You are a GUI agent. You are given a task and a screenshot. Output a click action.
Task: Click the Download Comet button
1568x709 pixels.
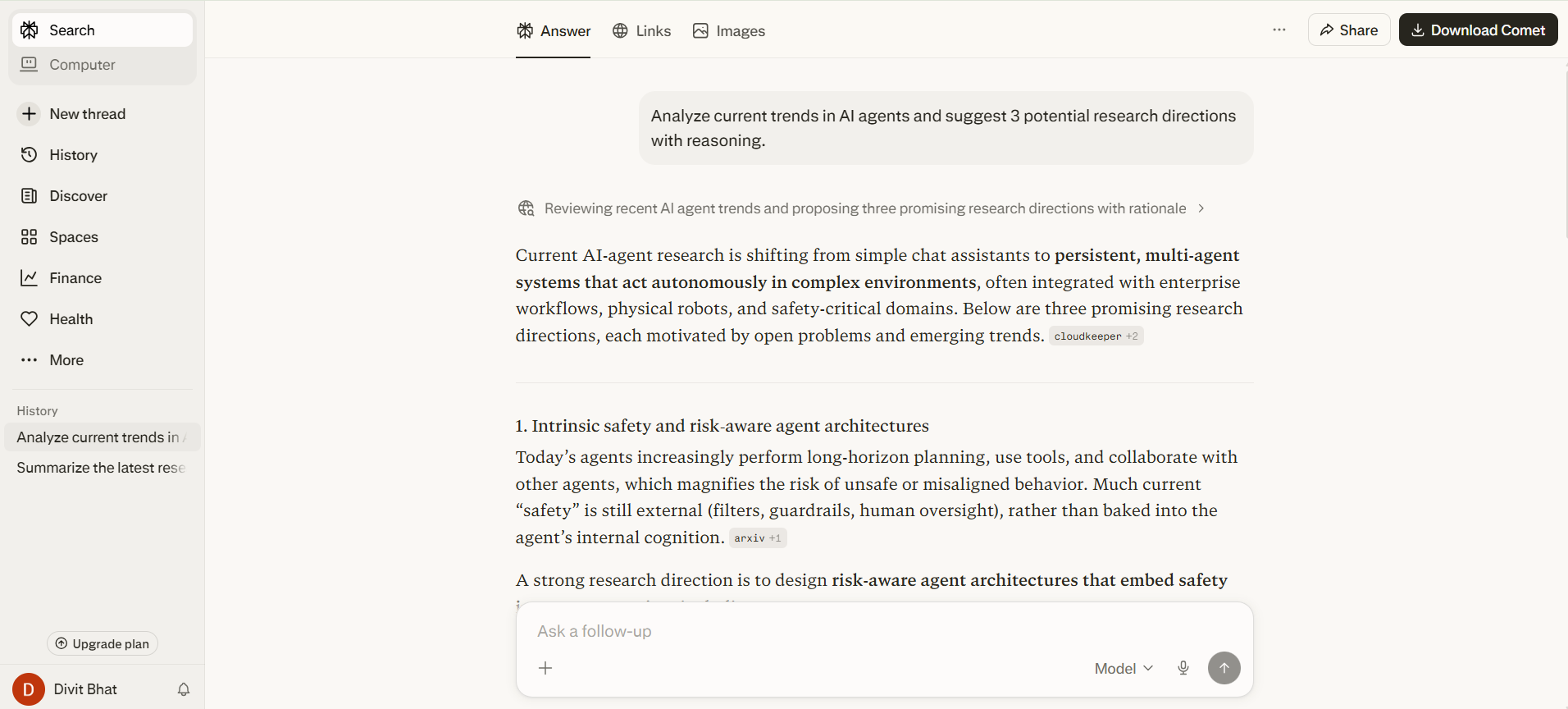(x=1478, y=30)
